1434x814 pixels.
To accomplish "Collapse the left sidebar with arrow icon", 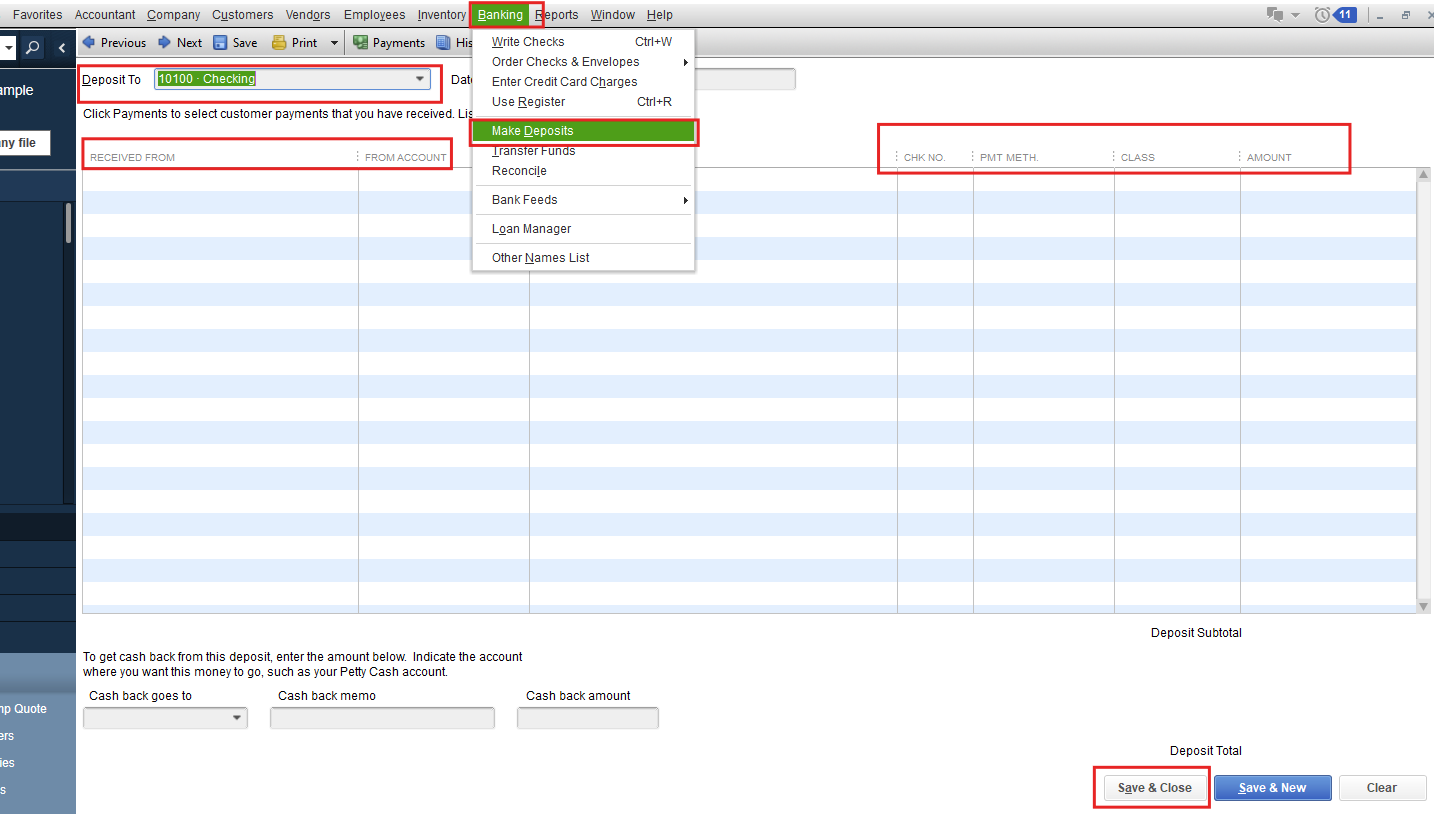I will pyautogui.click(x=62, y=48).
